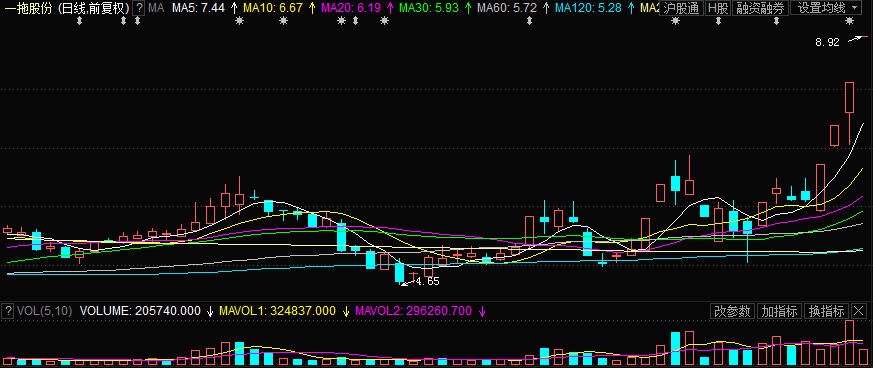Click the yellow MA10: 6.67 readout

274,8
